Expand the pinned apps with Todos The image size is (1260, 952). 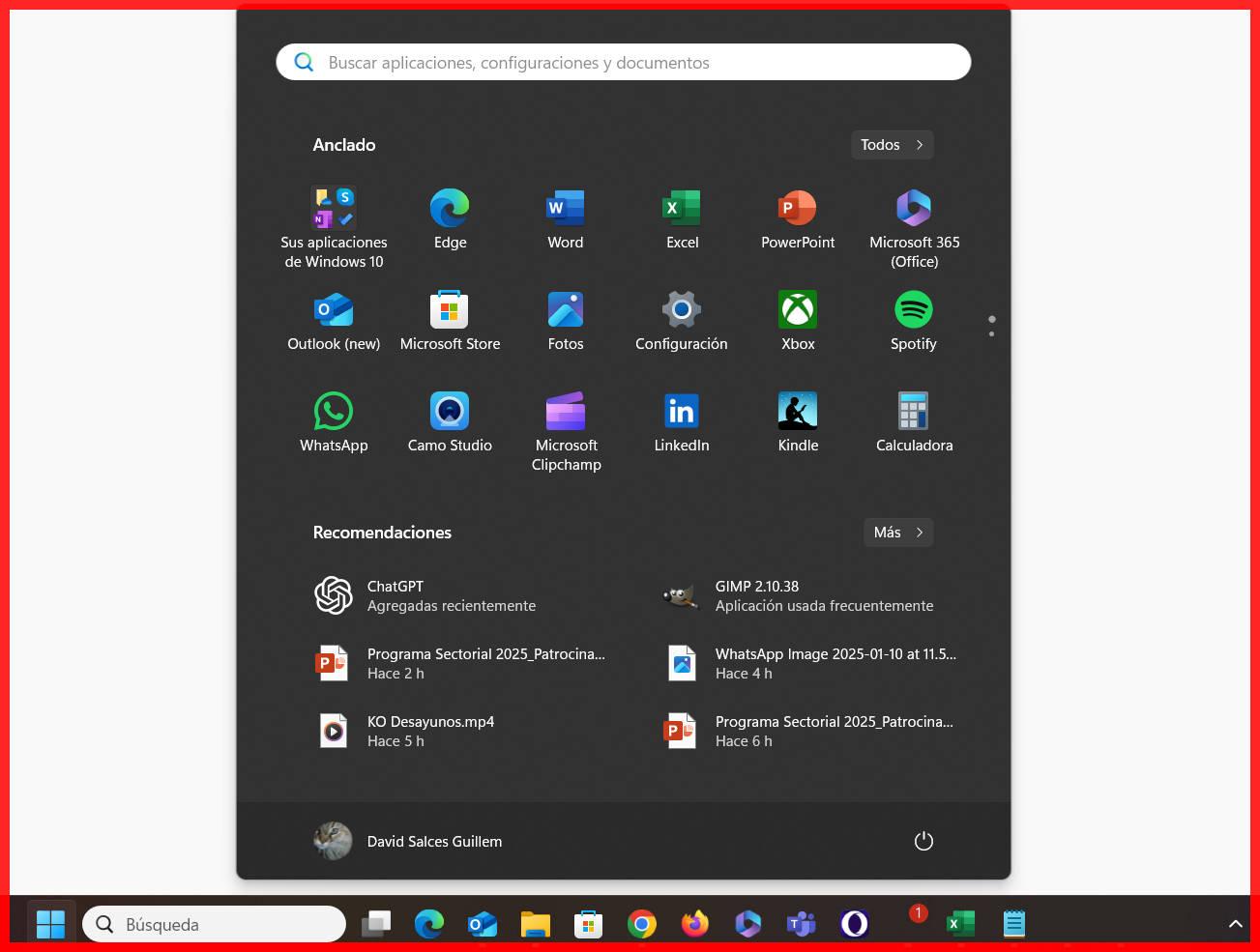[x=891, y=144]
